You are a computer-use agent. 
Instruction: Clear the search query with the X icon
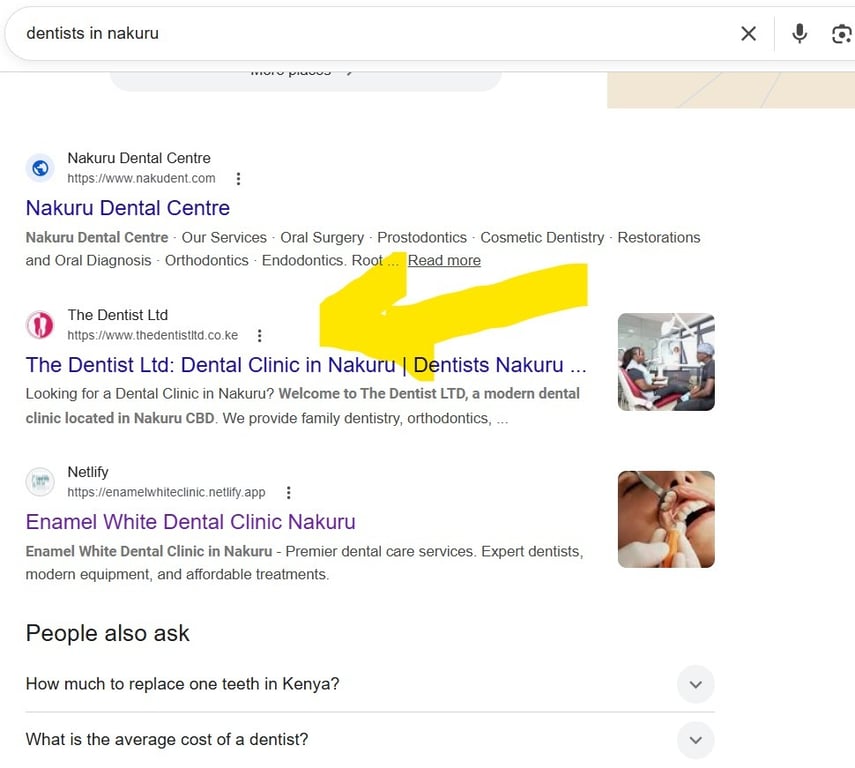(748, 34)
